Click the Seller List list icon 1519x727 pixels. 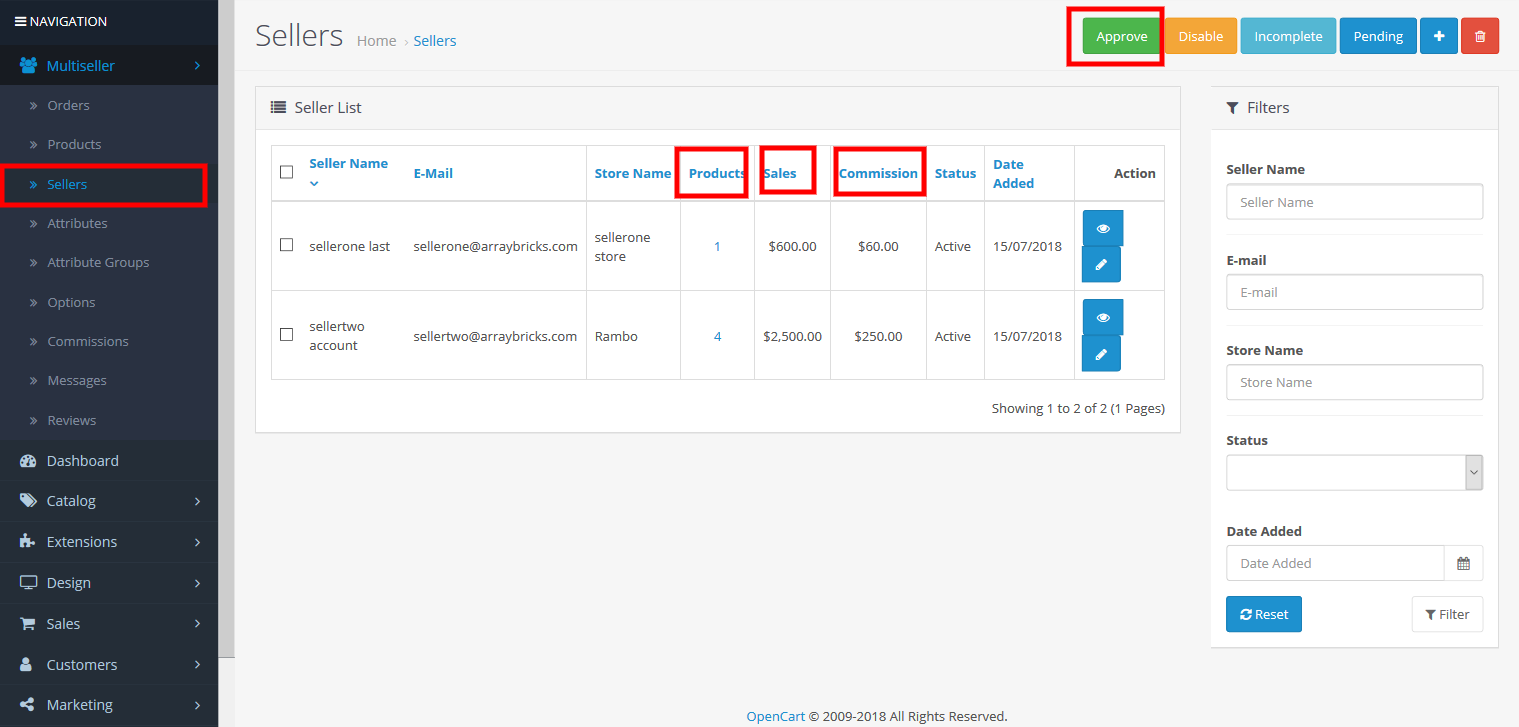pyautogui.click(x=279, y=107)
